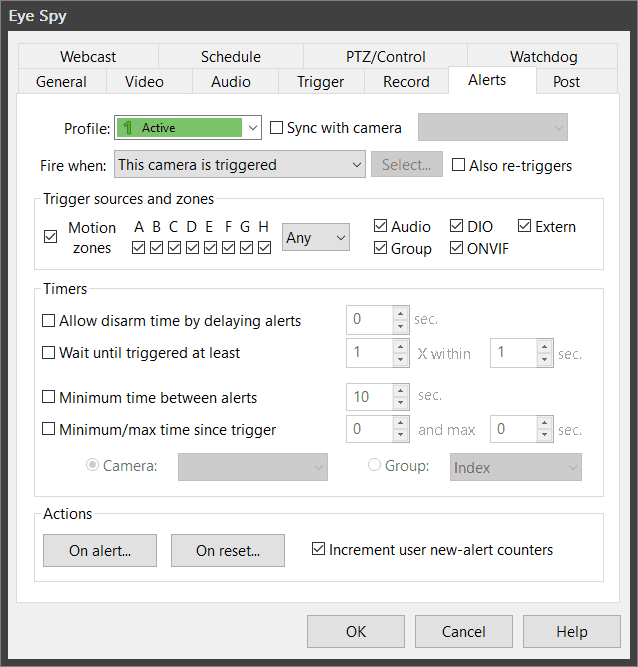The height and width of the screenshot is (667, 638).
Task: Enable Minimum/max time since trigger
Action: 48,429
